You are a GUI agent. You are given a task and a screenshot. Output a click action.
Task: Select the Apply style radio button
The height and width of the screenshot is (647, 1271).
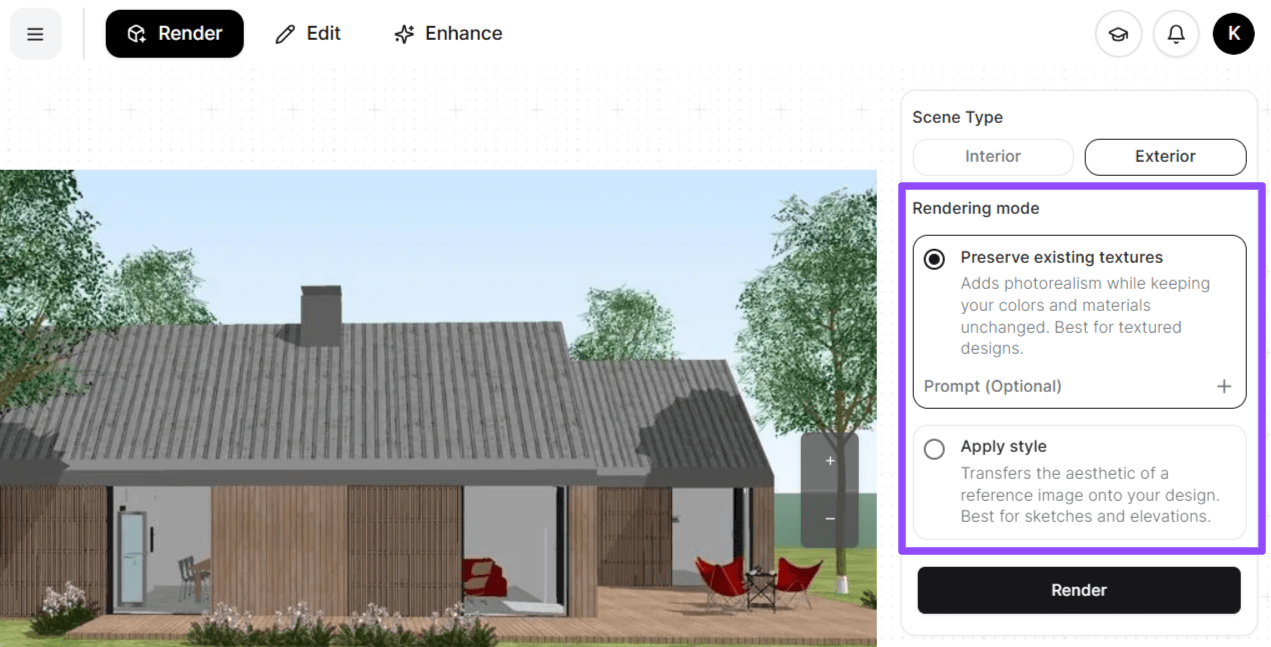[x=934, y=449]
